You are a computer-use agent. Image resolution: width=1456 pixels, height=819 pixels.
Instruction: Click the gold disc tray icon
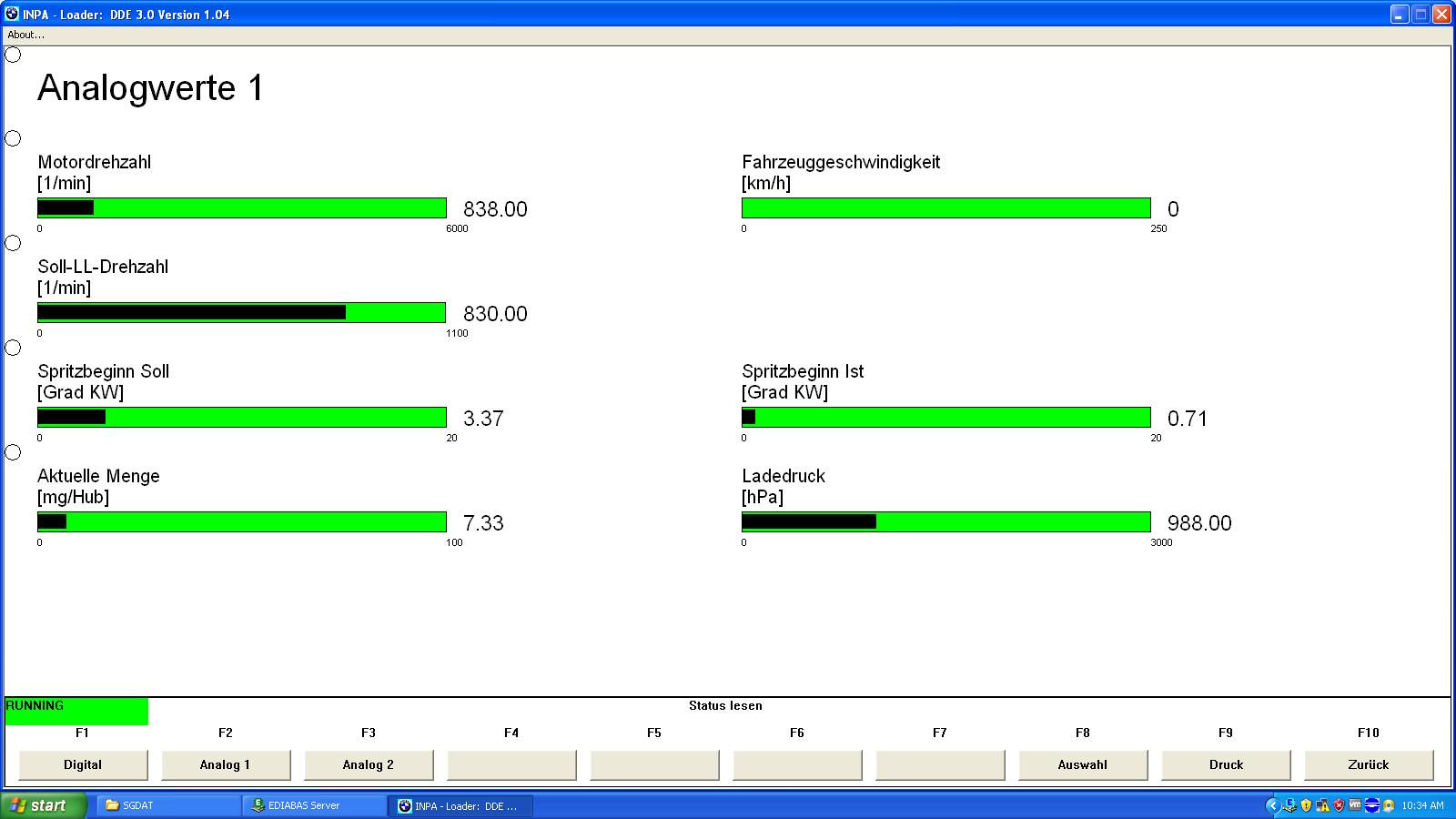coord(1389,805)
